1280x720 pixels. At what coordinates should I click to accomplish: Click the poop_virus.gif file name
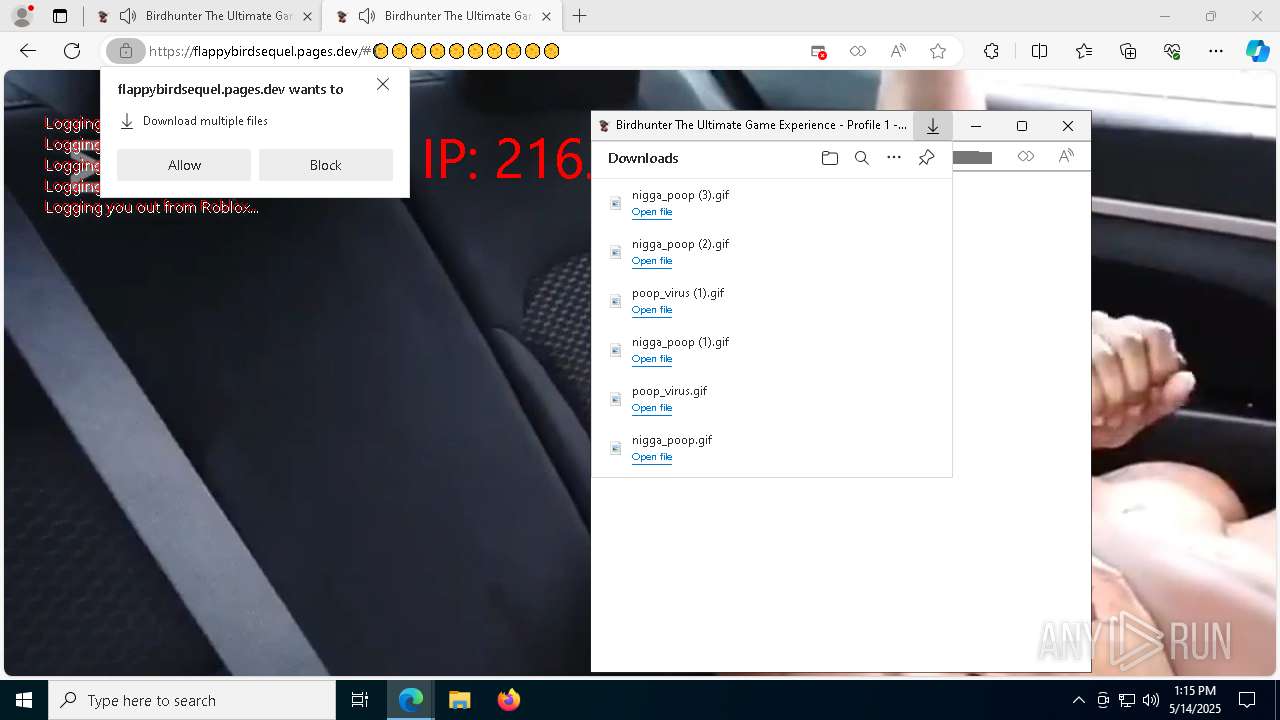click(x=669, y=391)
